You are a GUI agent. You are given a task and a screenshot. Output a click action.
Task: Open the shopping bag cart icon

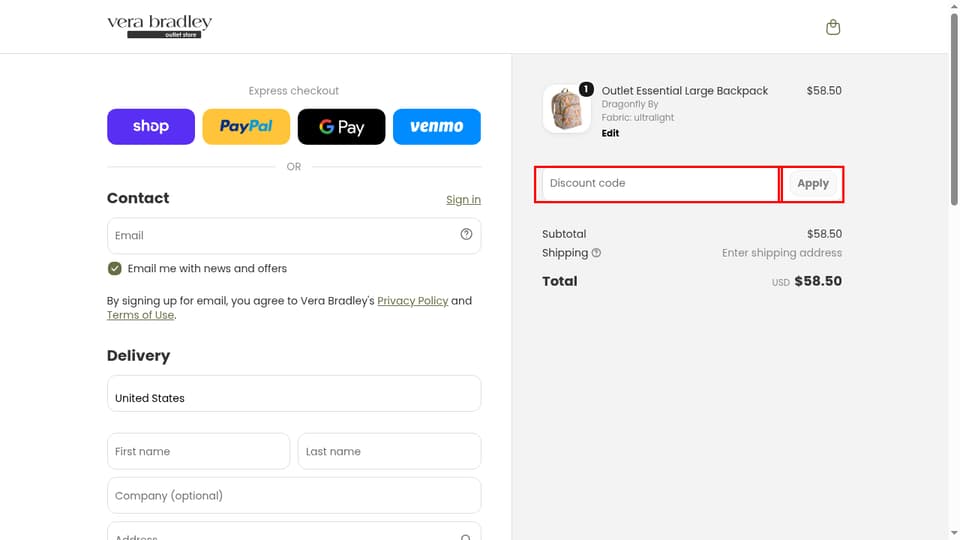point(833,27)
